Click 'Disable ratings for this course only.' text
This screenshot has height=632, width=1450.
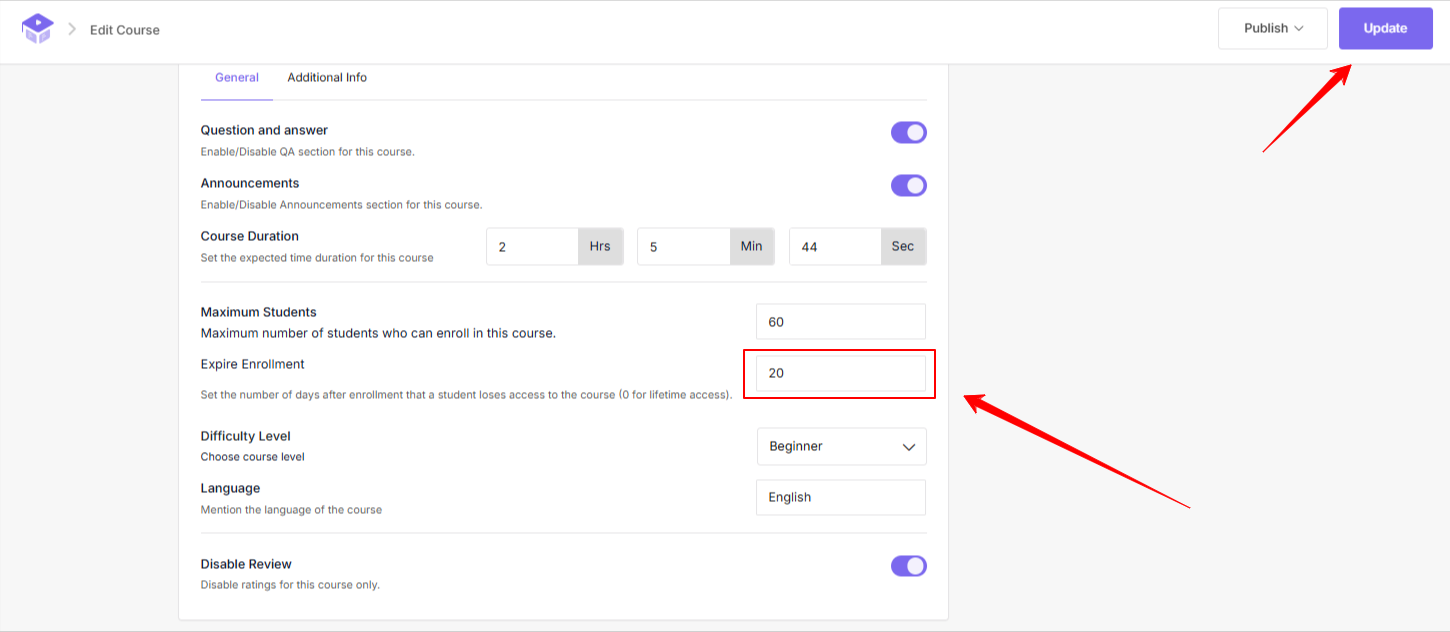pyautogui.click(x=290, y=585)
